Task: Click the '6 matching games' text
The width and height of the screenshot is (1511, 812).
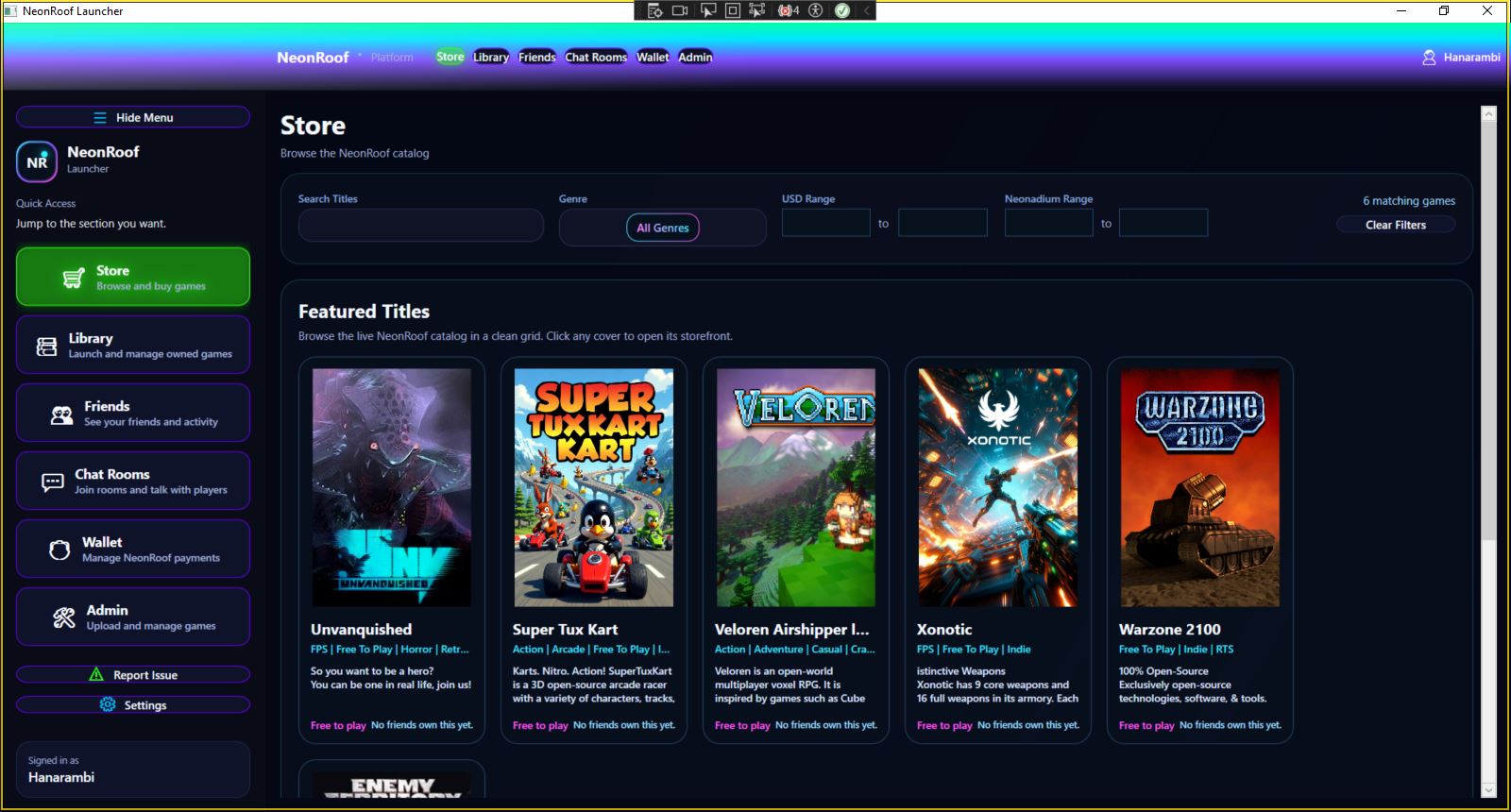Action: (1409, 201)
